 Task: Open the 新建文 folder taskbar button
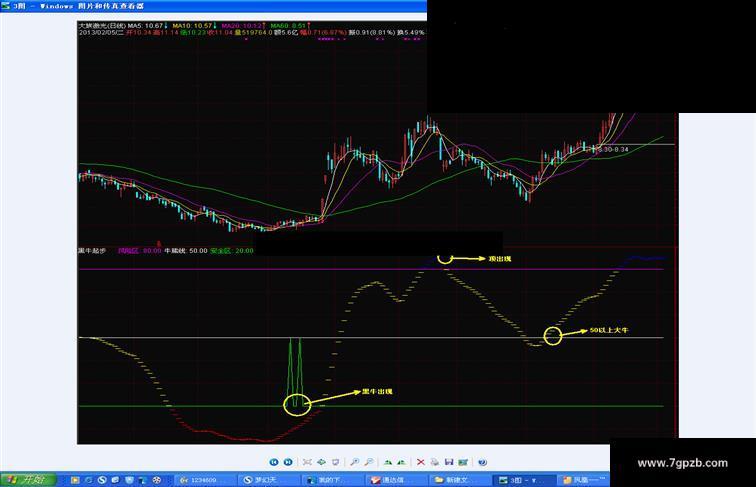pyautogui.click(x=459, y=480)
